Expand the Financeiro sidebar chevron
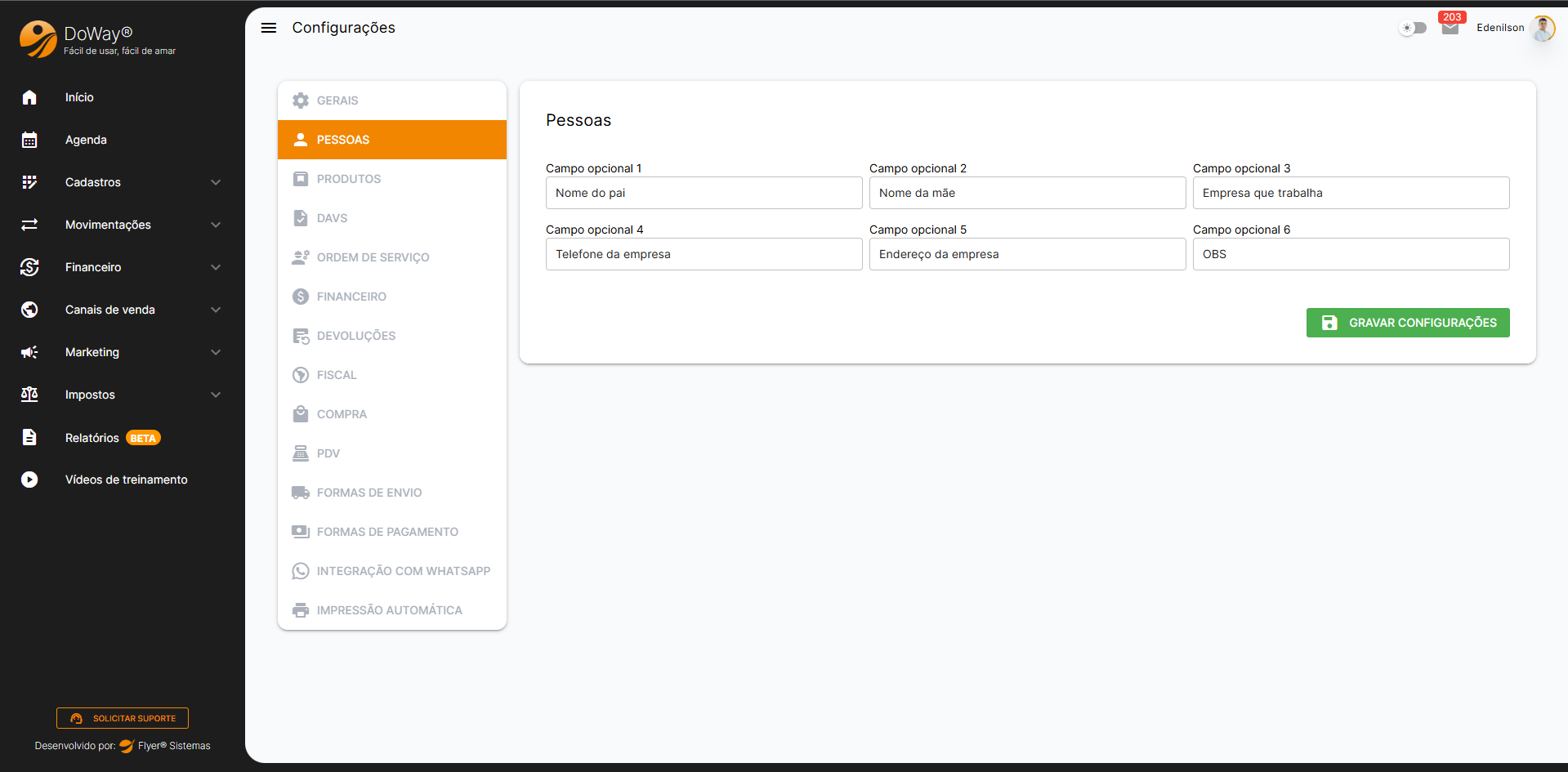 [x=216, y=267]
